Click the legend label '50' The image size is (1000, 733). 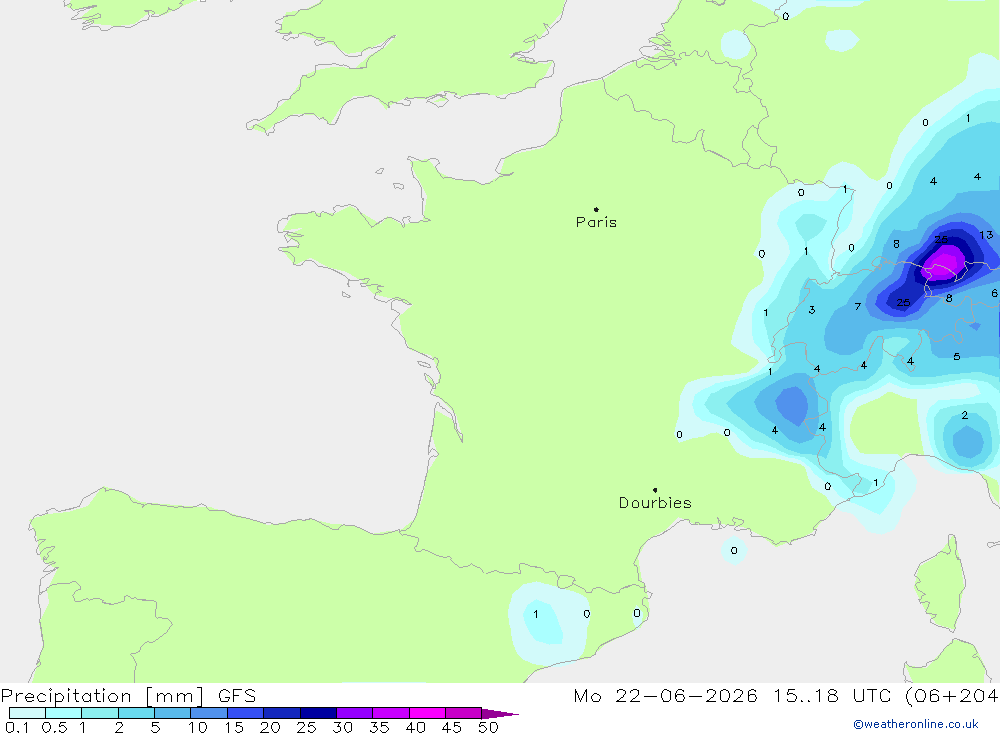click(489, 727)
